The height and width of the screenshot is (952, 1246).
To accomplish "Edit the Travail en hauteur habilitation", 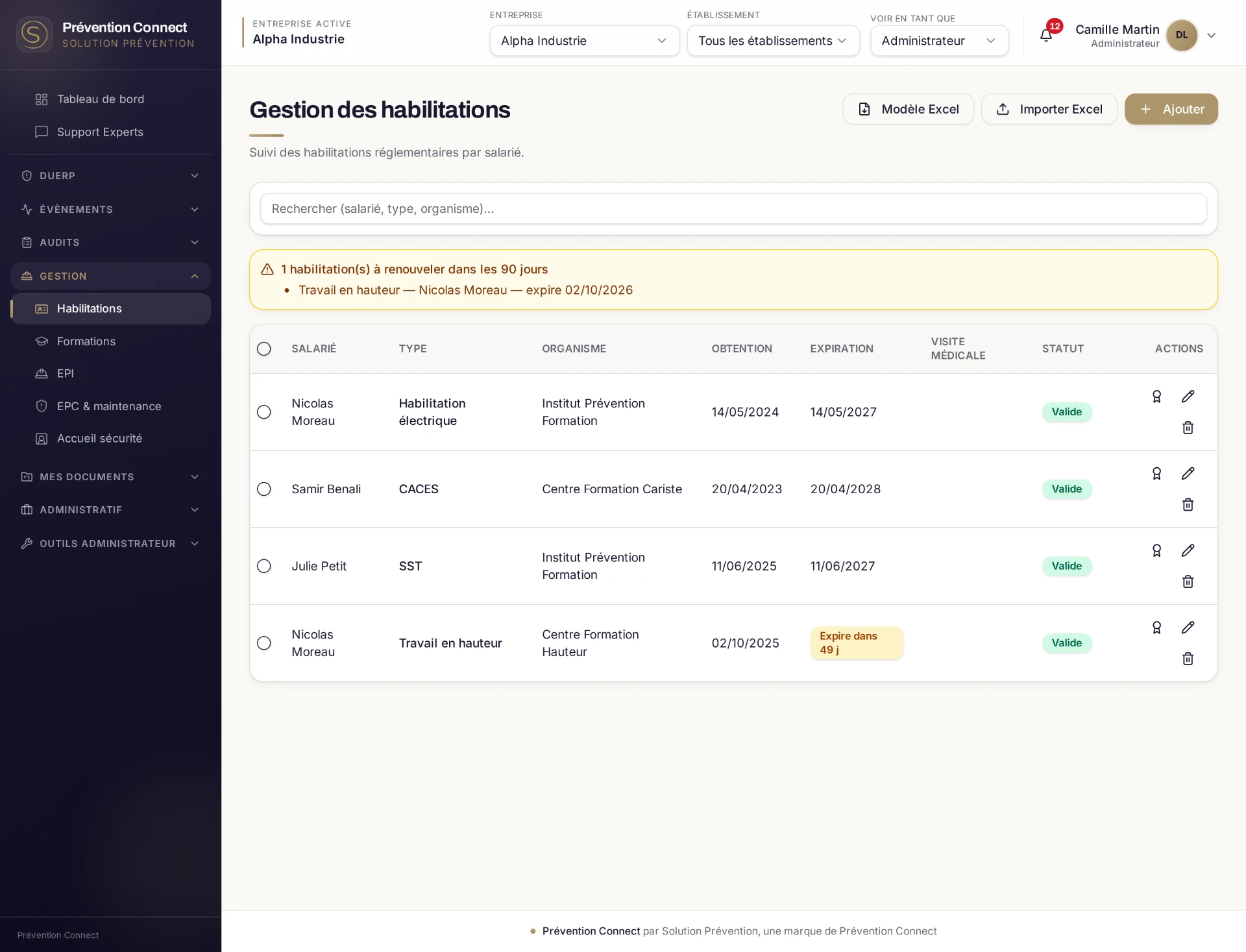I will coord(1188,628).
